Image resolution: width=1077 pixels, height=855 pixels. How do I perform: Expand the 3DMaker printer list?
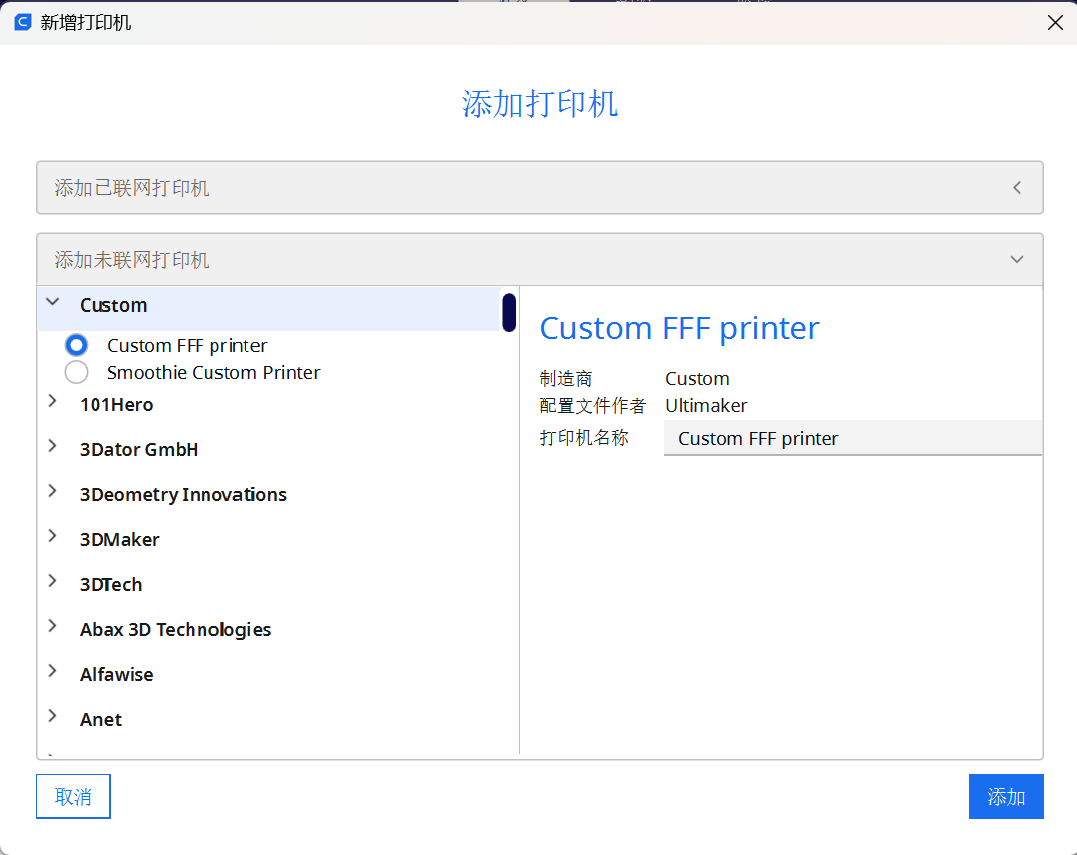click(53, 537)
